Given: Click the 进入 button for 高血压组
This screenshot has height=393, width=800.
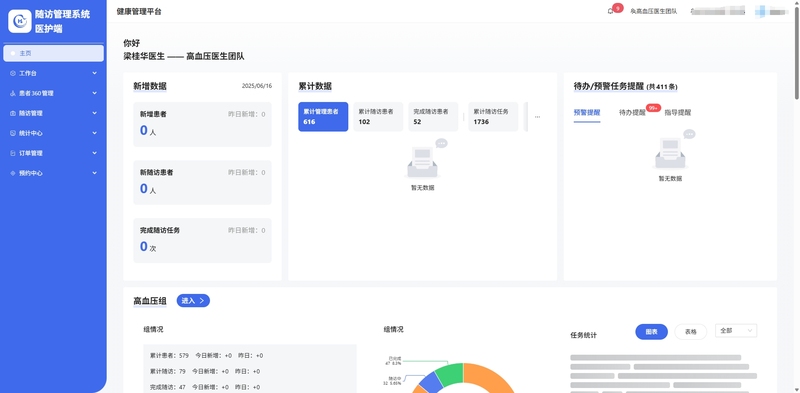Looking at the screenshot, I should (193, 301).
